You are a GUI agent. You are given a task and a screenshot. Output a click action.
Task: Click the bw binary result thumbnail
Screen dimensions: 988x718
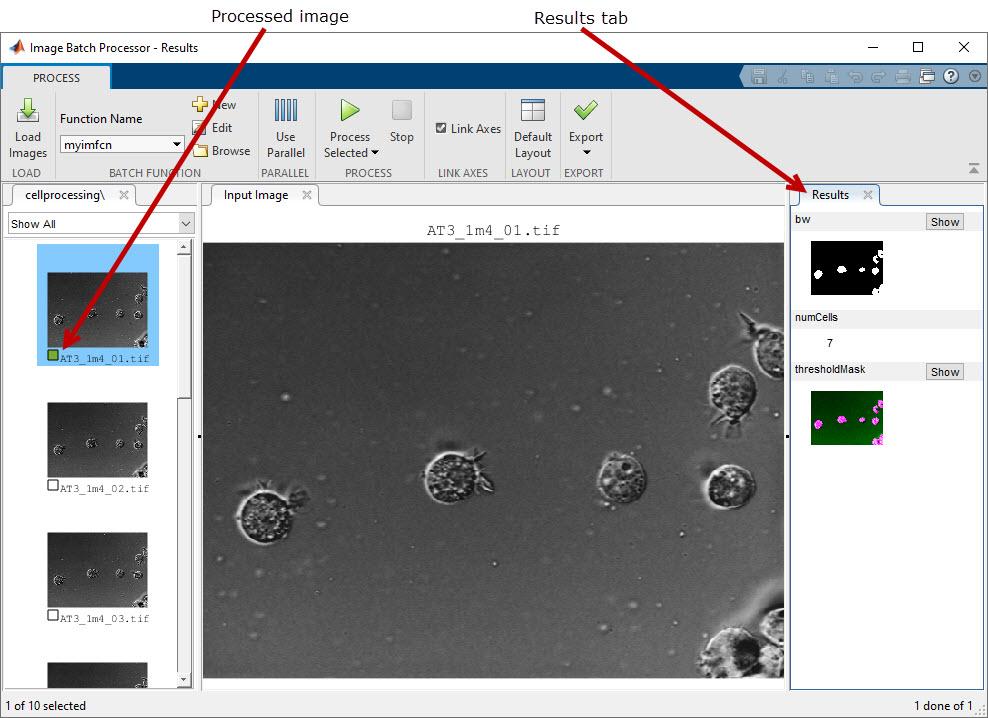(x=847, y=268)
